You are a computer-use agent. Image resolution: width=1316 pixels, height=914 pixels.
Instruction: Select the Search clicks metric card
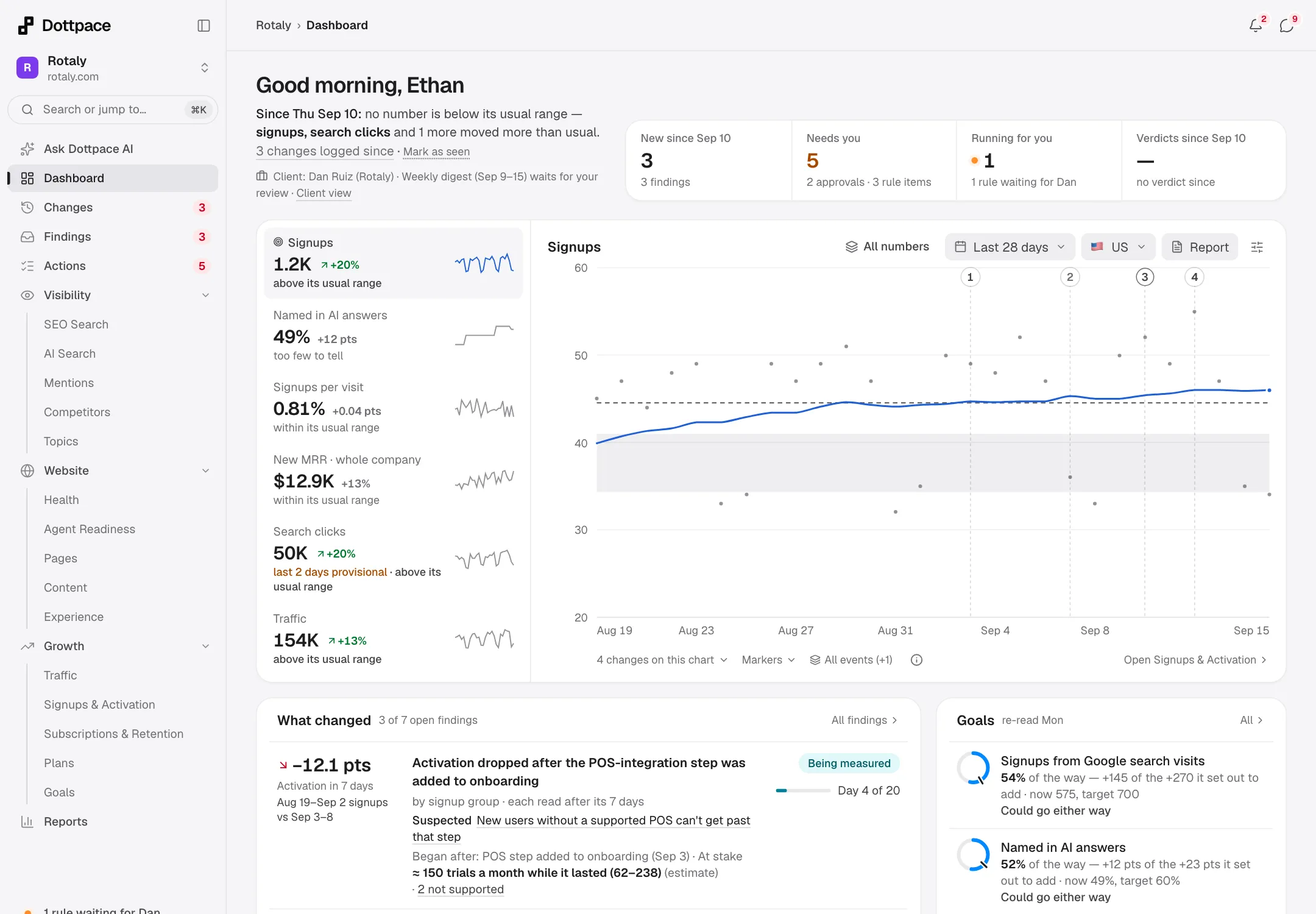coord(394,559)
